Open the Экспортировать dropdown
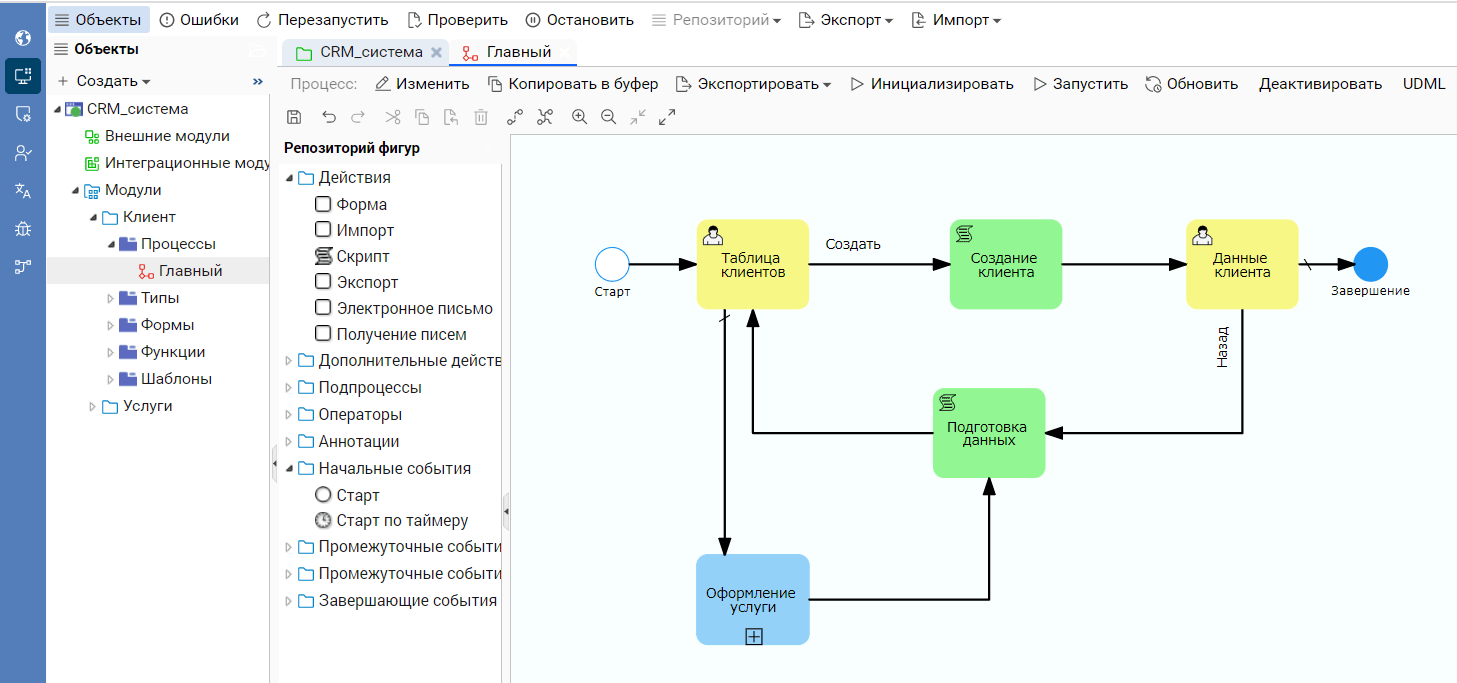This screenshot has height=683, width=1457. coord(754,84)
